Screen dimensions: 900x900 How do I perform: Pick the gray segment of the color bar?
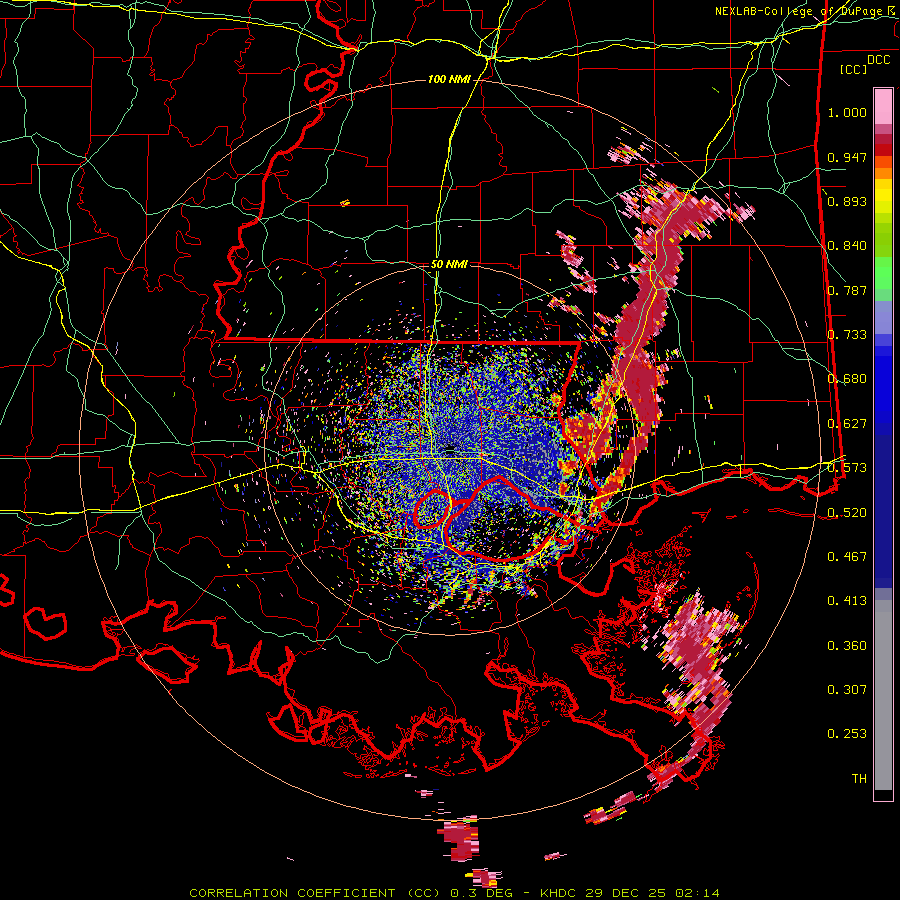tap(883, 695)
